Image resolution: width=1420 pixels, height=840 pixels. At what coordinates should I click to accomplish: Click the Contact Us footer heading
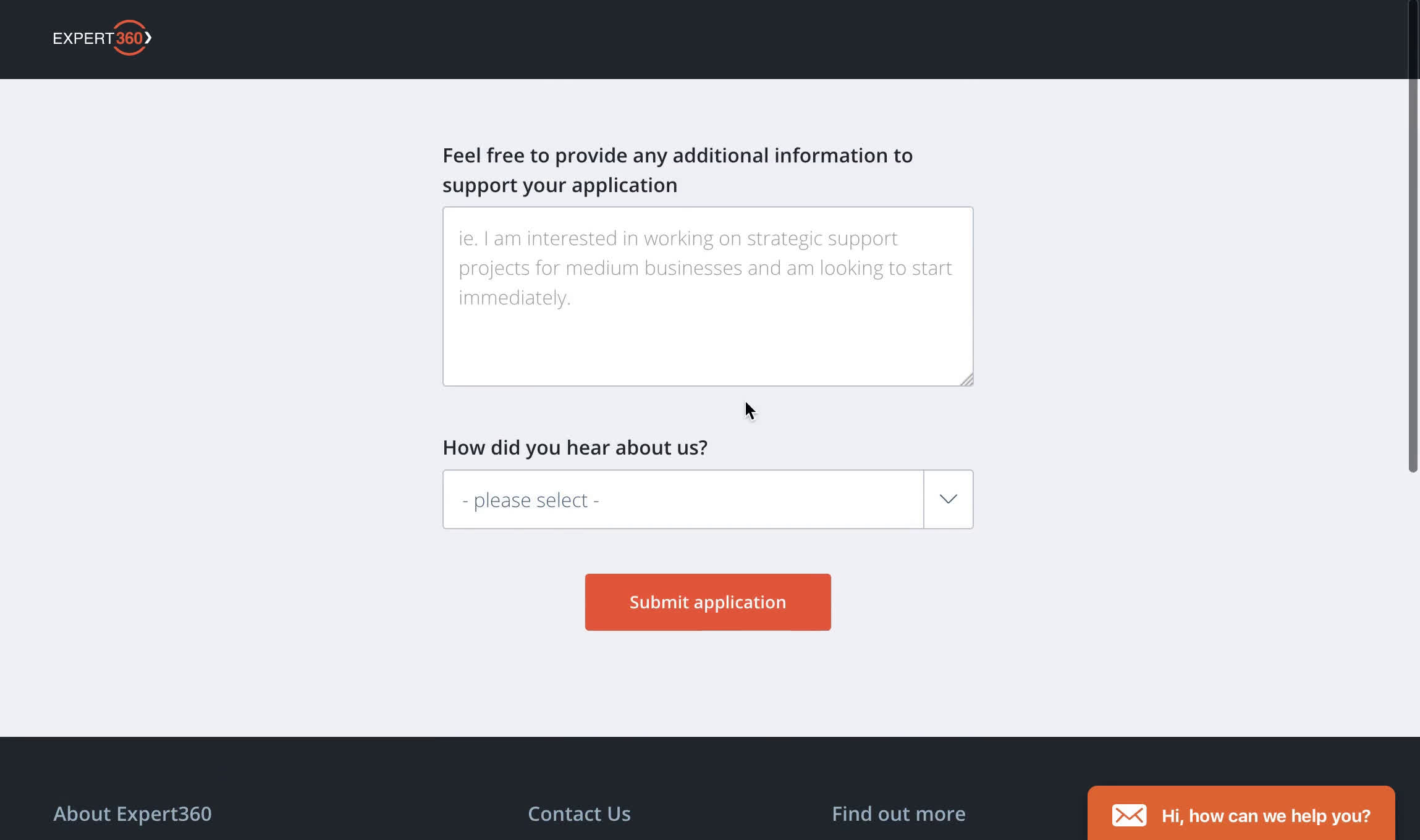pos(579,813)
